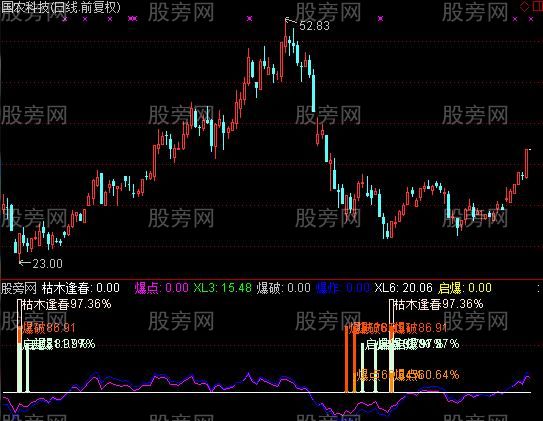Screen dimensions: 543x421
Task: Click the 52.83 peak price label
Action: coord(314,26)
